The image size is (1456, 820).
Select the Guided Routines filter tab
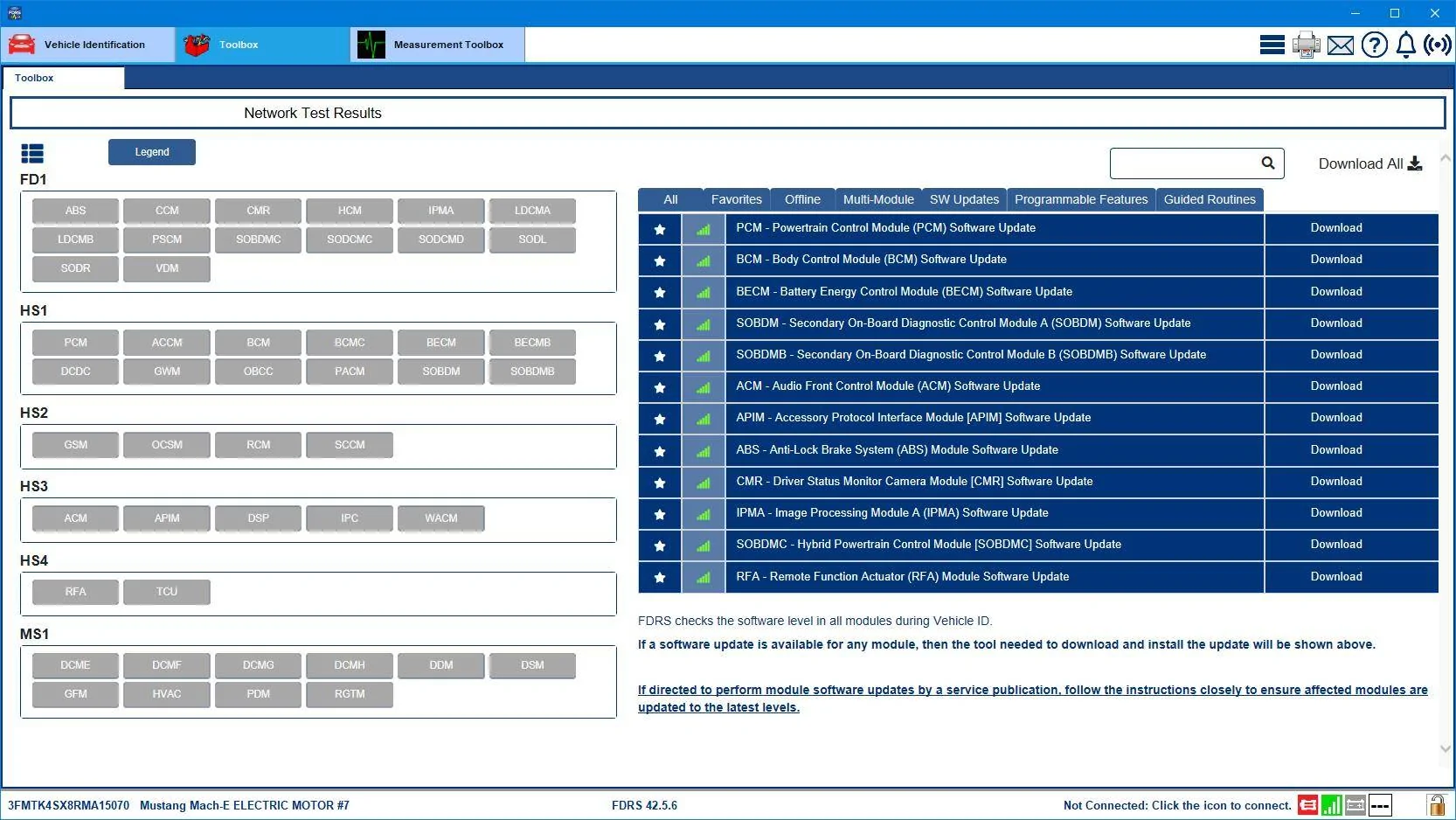point(1210,199)
